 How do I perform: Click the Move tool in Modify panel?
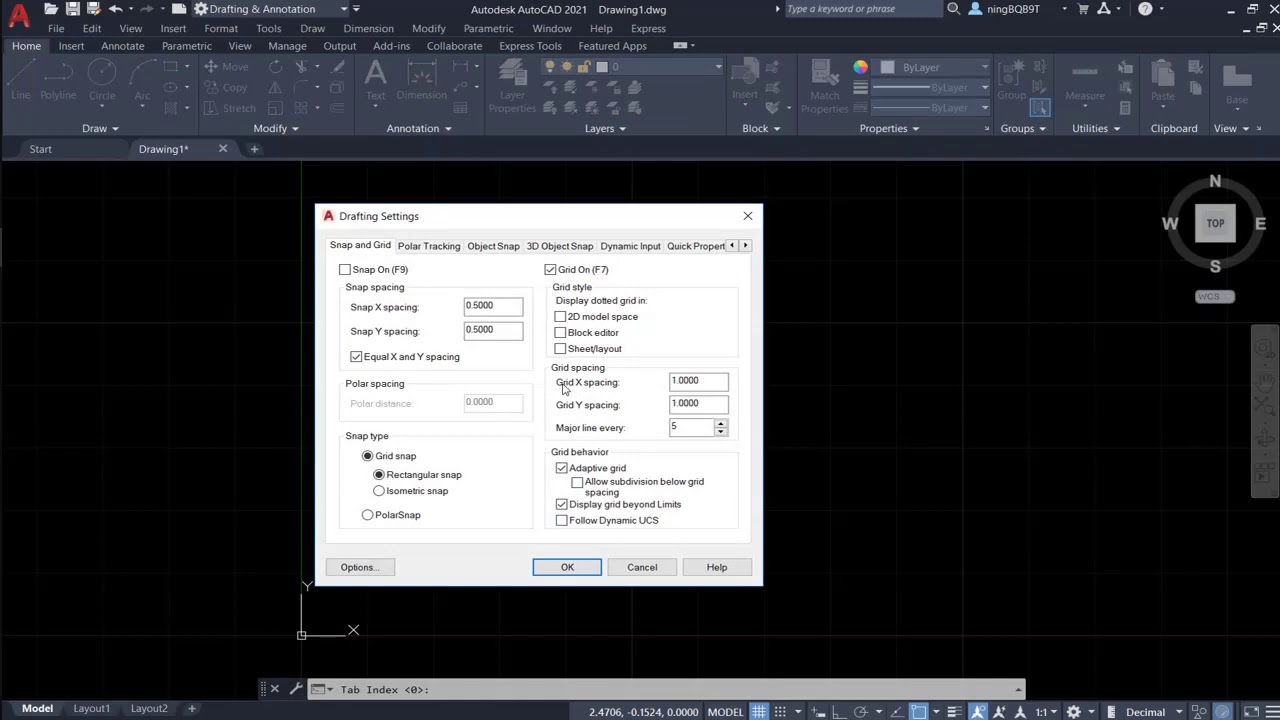227,67
